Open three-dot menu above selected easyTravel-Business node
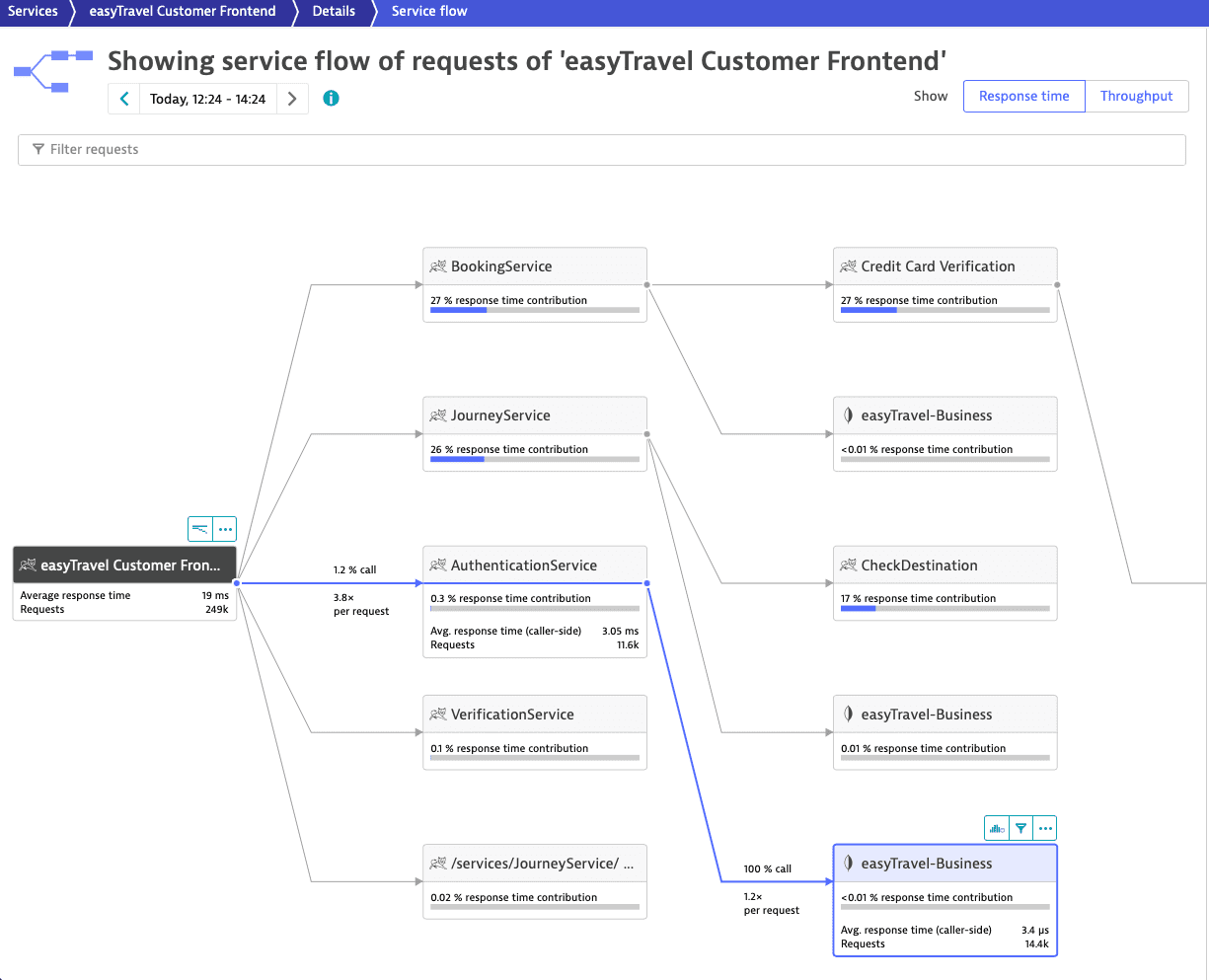 (x=1045, y=828)
